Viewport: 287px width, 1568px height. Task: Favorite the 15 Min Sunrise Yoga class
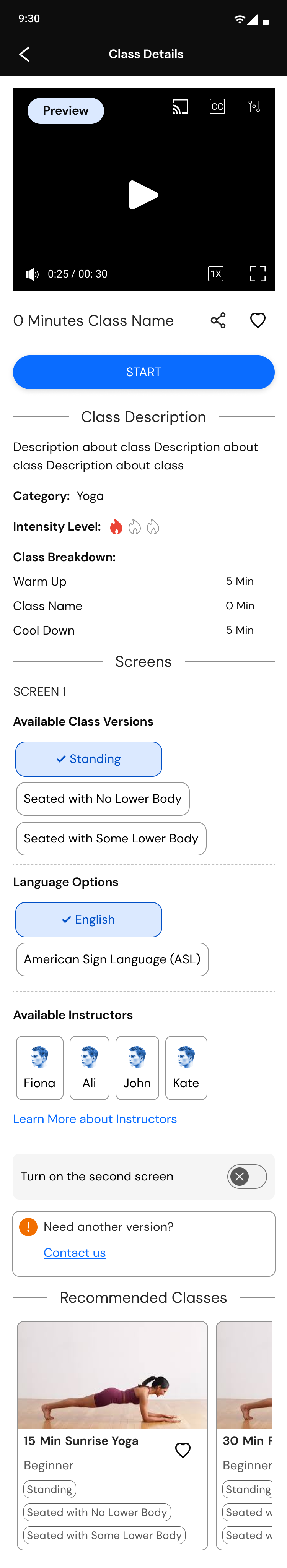point(183,1450)
